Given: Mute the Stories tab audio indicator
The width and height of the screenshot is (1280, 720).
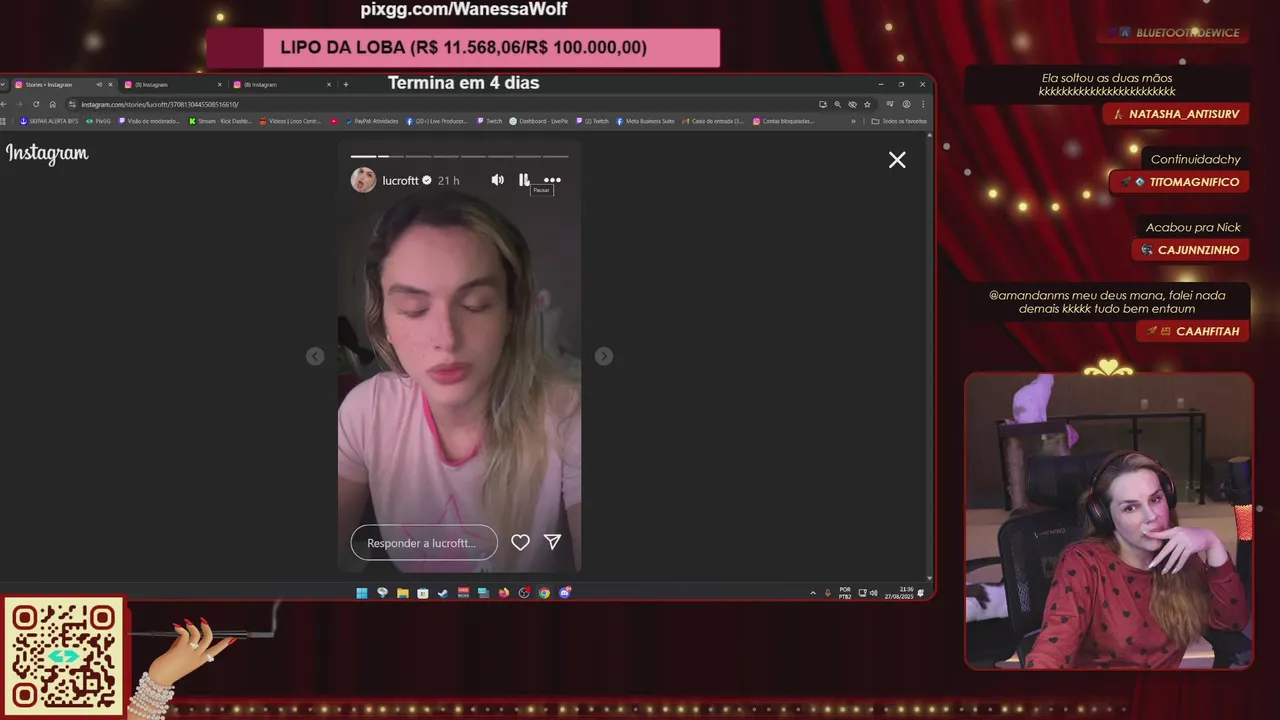Looking at the screenshot, I should (x=99, y=85).
